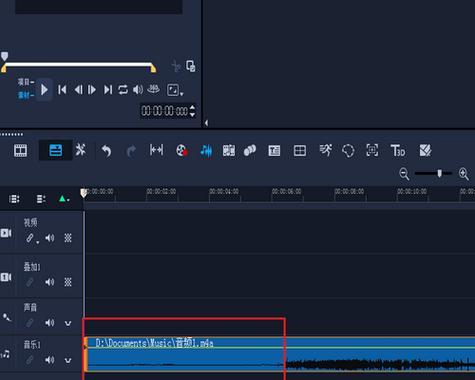
Task: Open the Motion Tracking circles icon
Action: click(250, 150)
